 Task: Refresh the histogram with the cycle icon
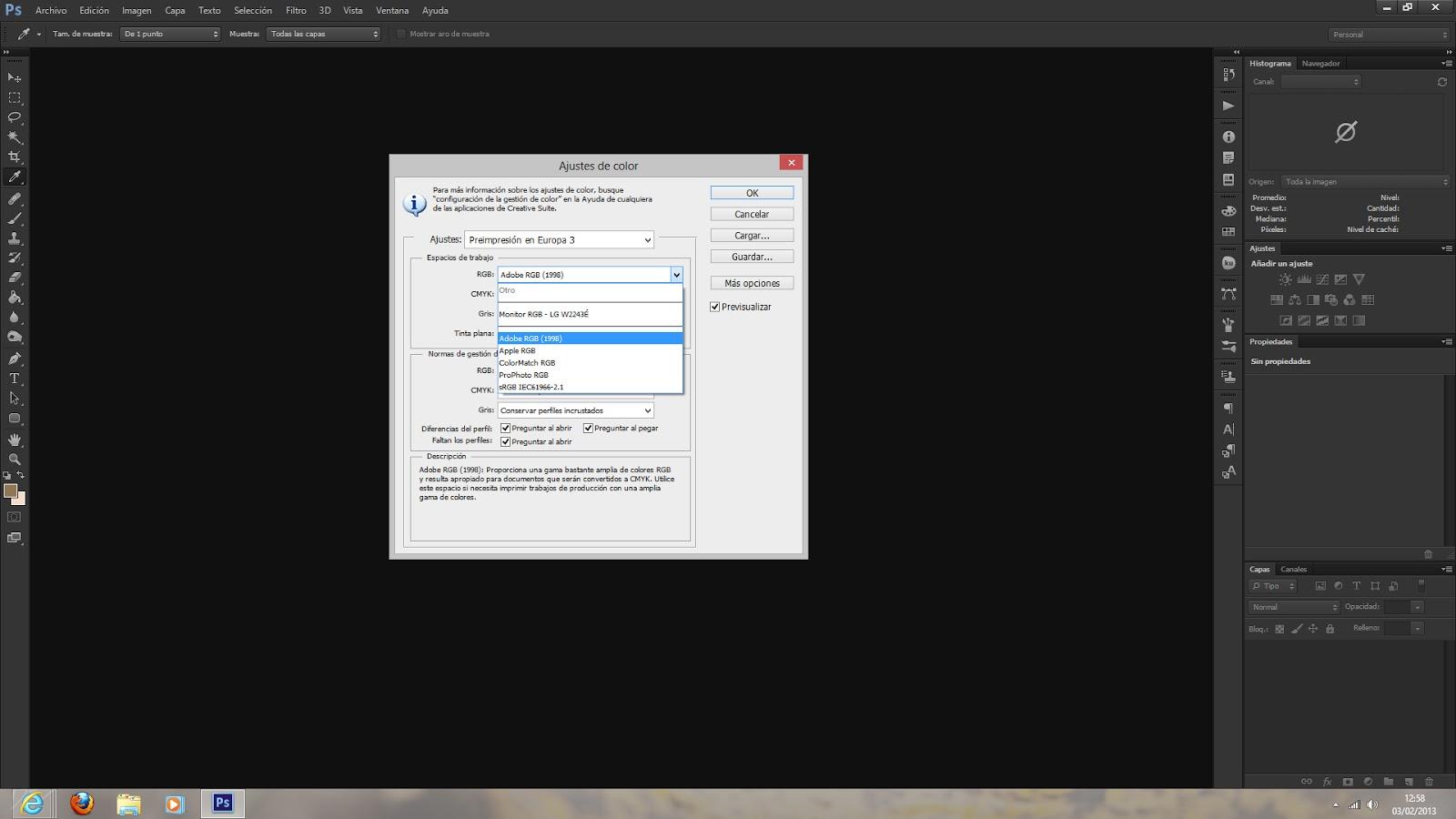(x=1441, y=82)
